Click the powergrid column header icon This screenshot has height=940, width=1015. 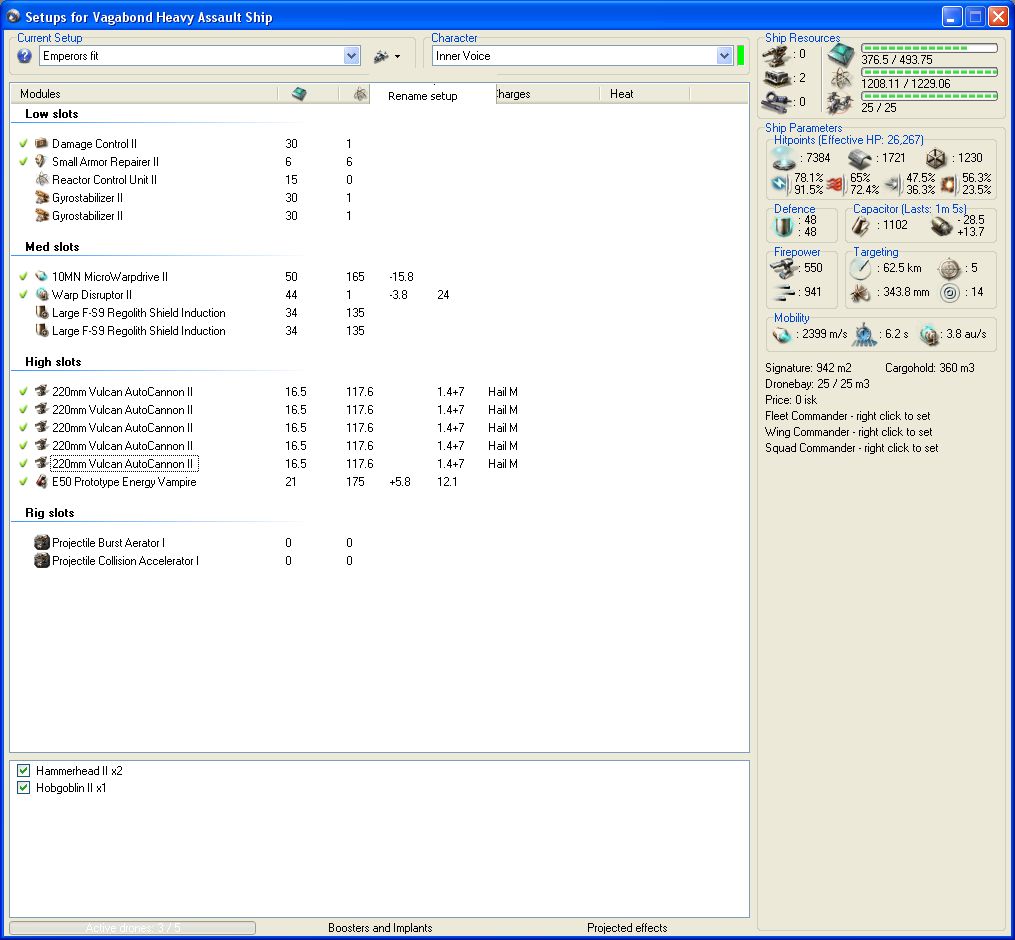pos(360,94)
